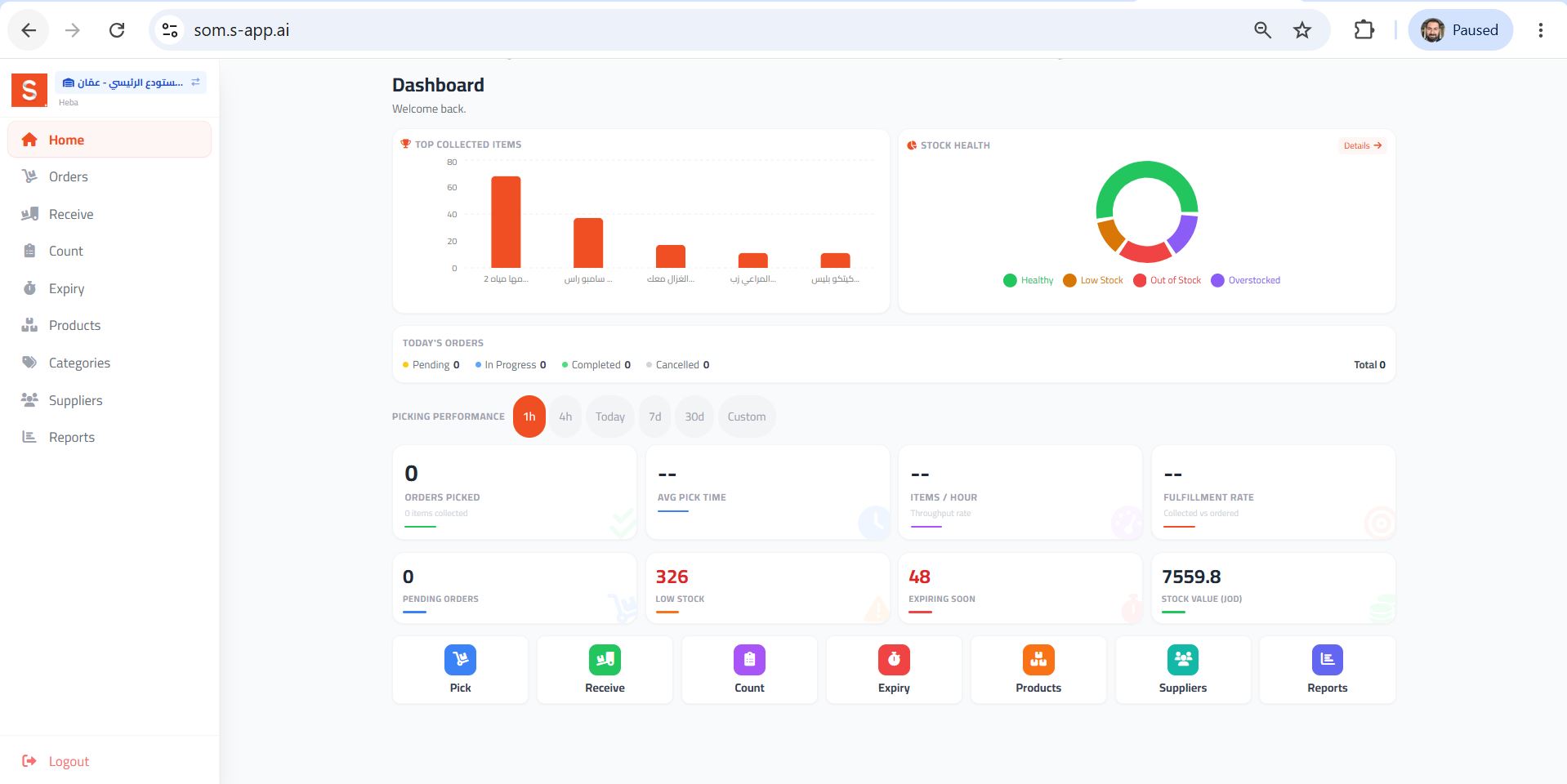Select the 1h picking performance range
Screen dimensions: 1567x784
(x=529, y=416)
